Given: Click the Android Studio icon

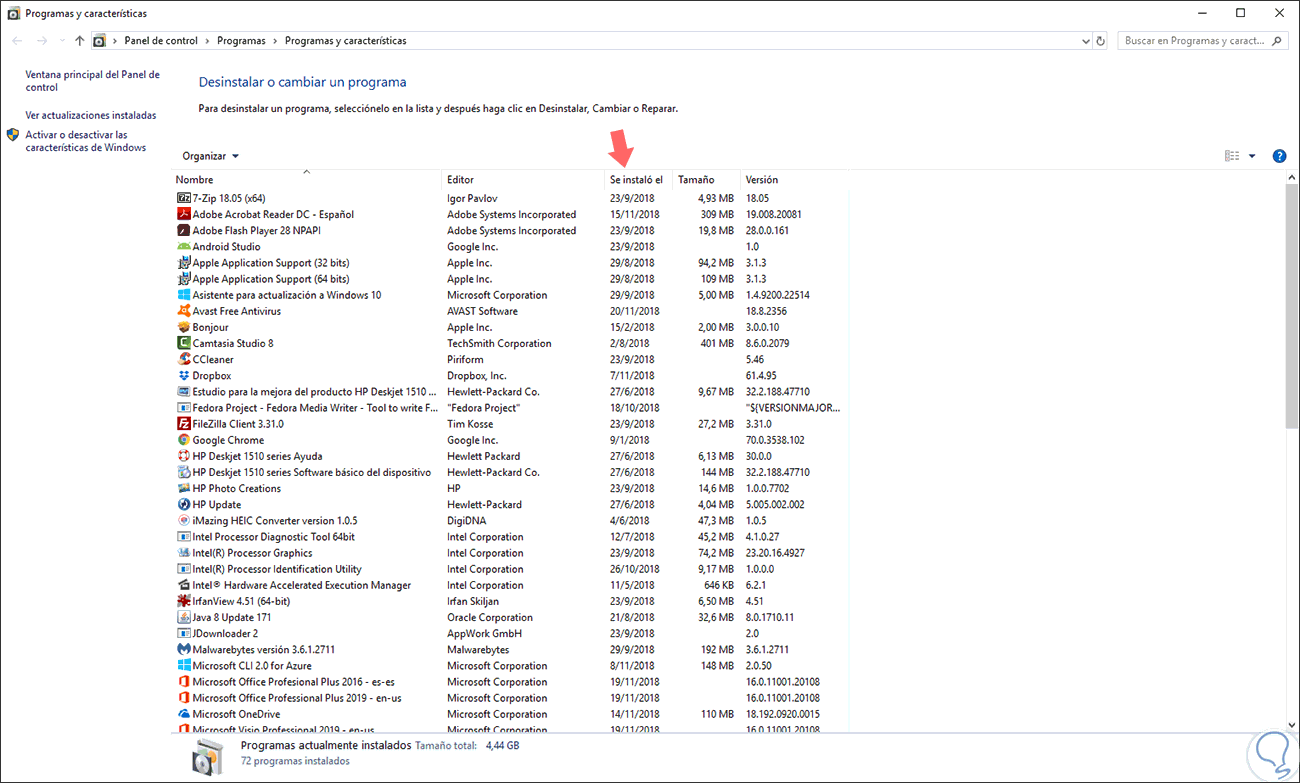Looking at the screenshot, I should click(184, 246).
